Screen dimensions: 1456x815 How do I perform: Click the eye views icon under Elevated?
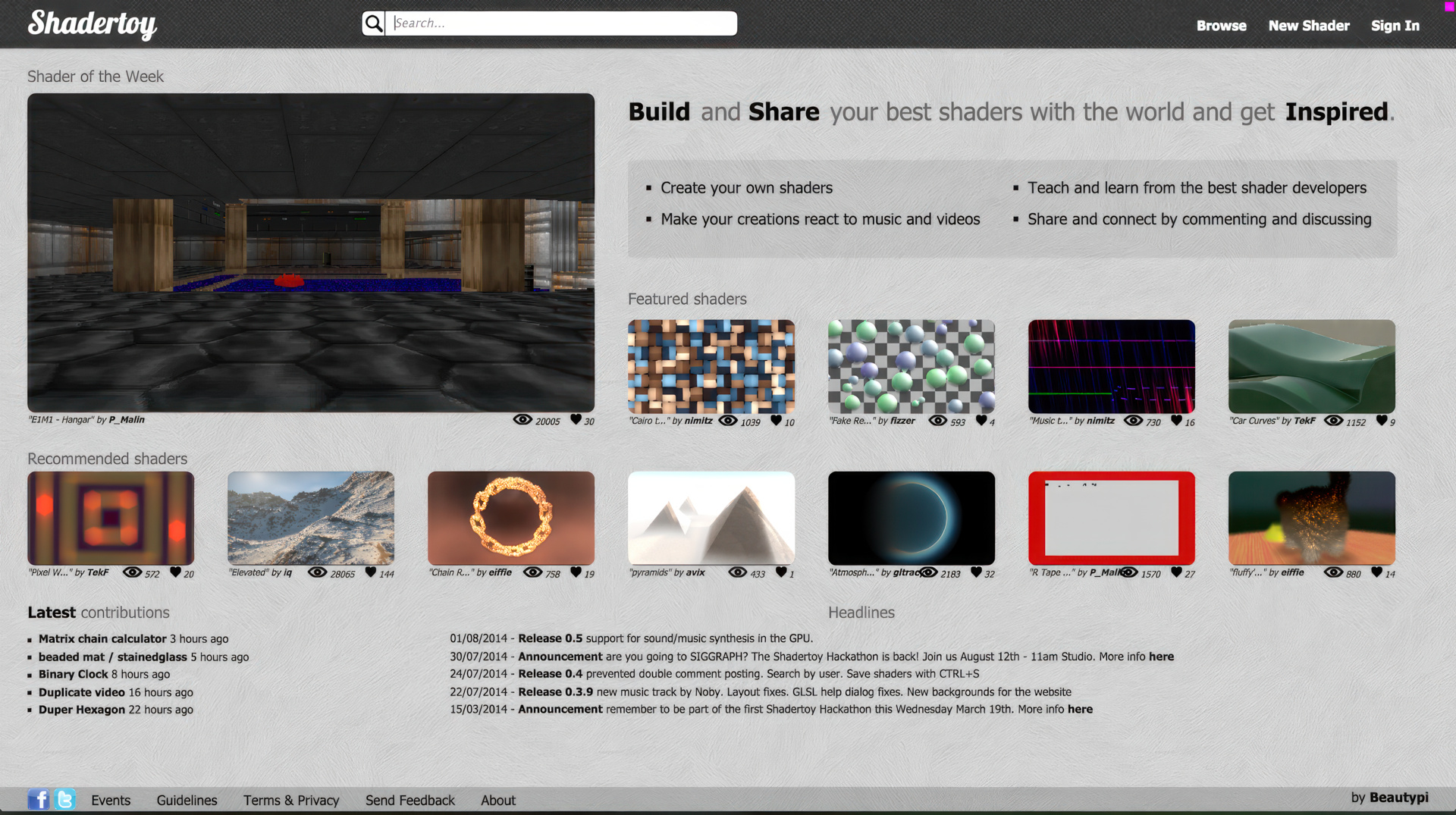(317, 572)
